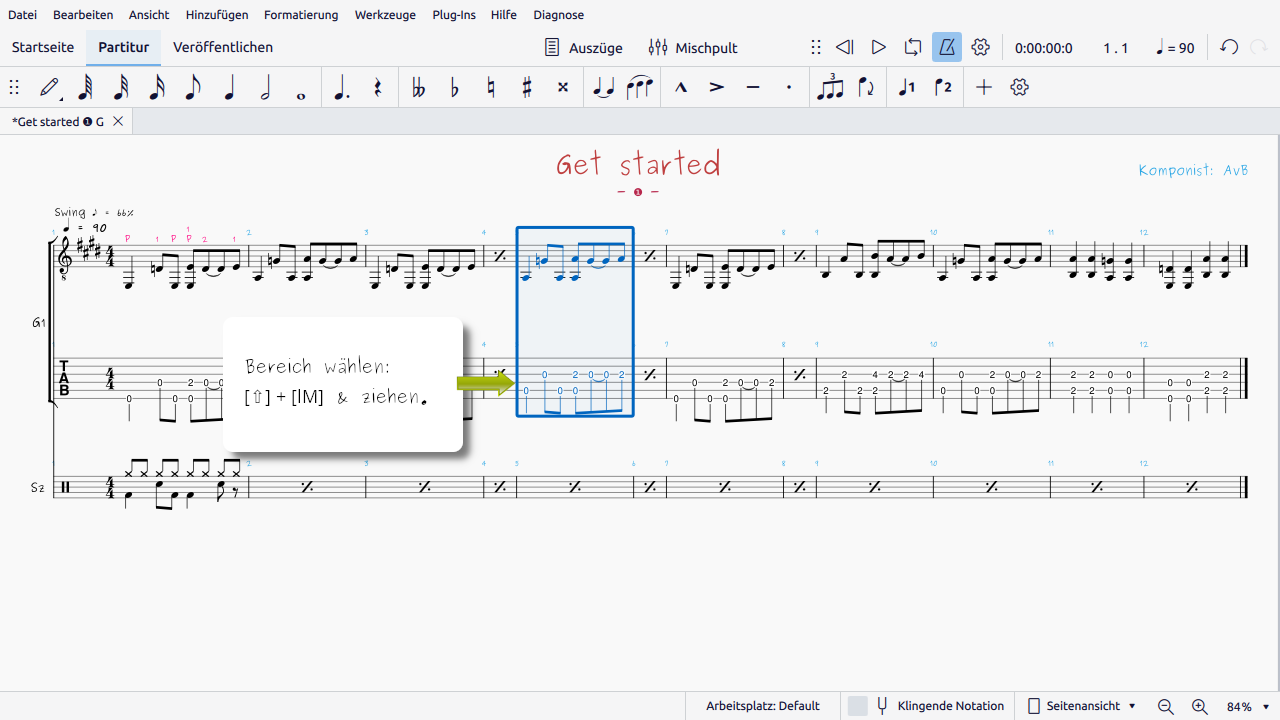1280x720 pixels.
Task: Toggle Klingende Notation concert pitch
Action: [x=940, y=706]
